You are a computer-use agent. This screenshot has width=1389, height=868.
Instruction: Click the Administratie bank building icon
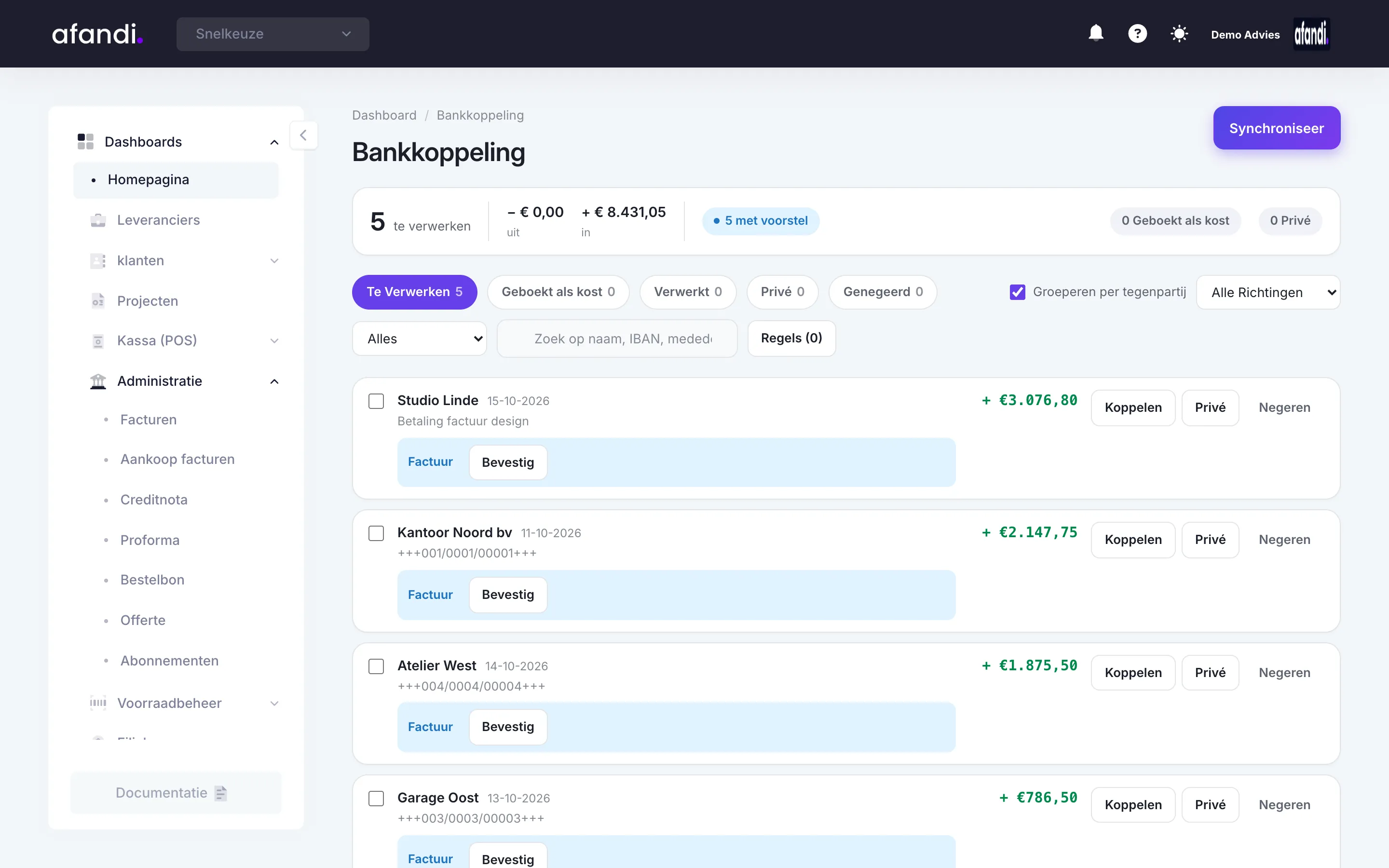98,381
